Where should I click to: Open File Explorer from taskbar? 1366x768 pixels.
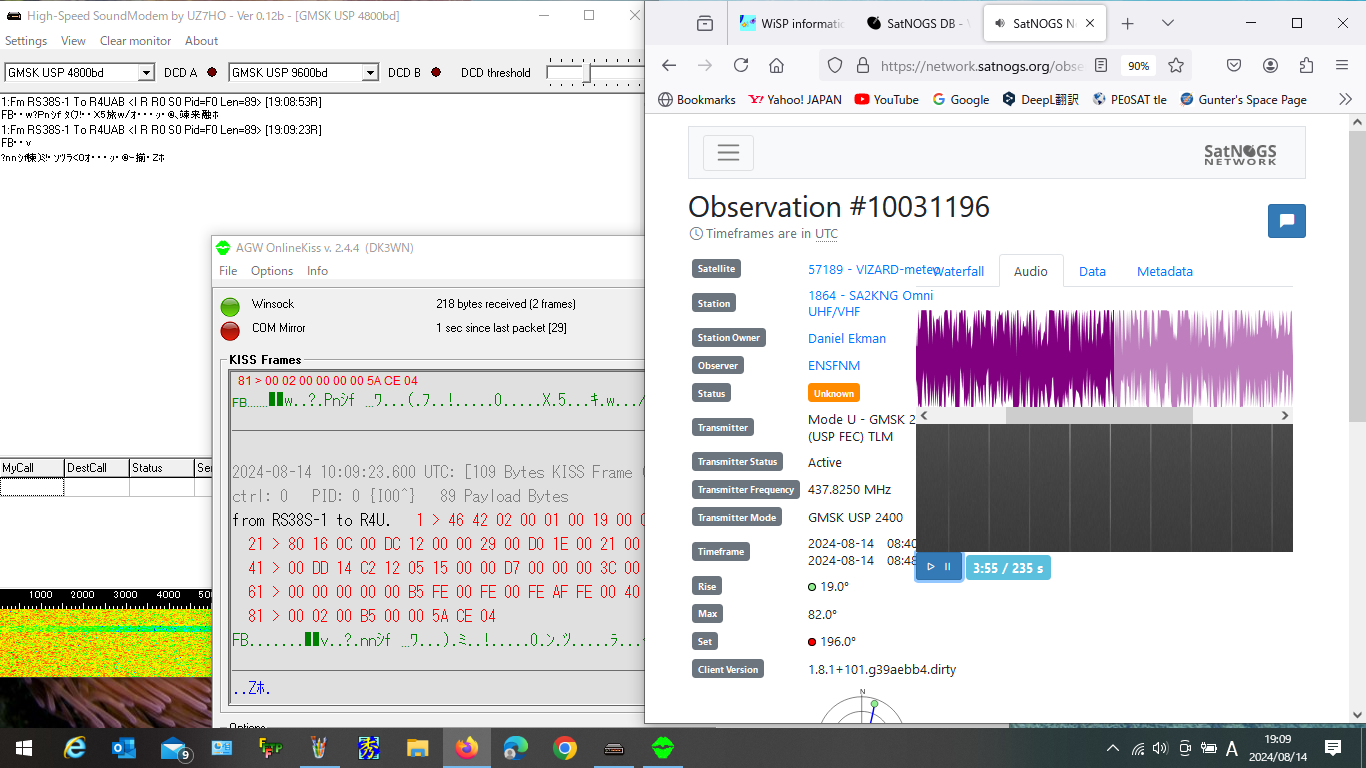[x=418, y=747]
